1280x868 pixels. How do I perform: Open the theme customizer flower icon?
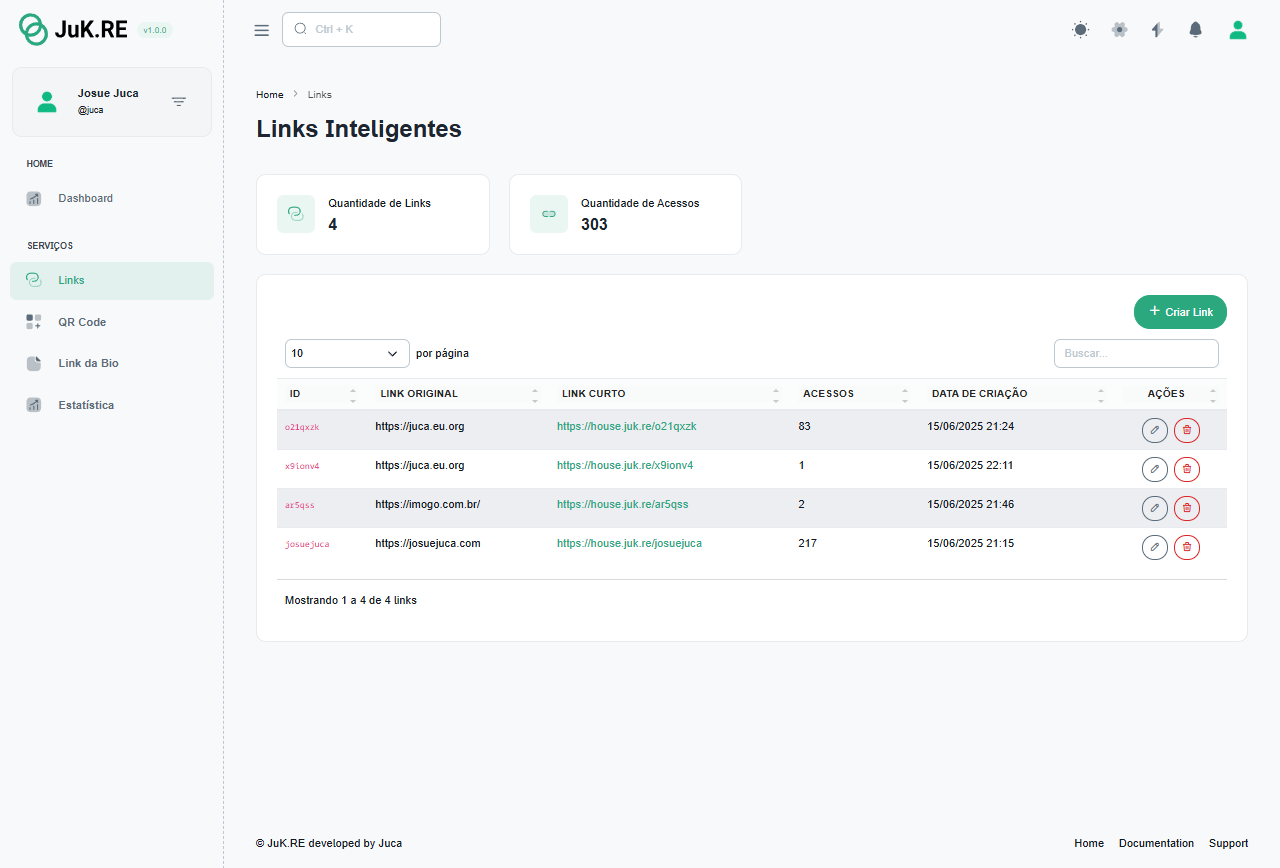tap(1119, 30)
